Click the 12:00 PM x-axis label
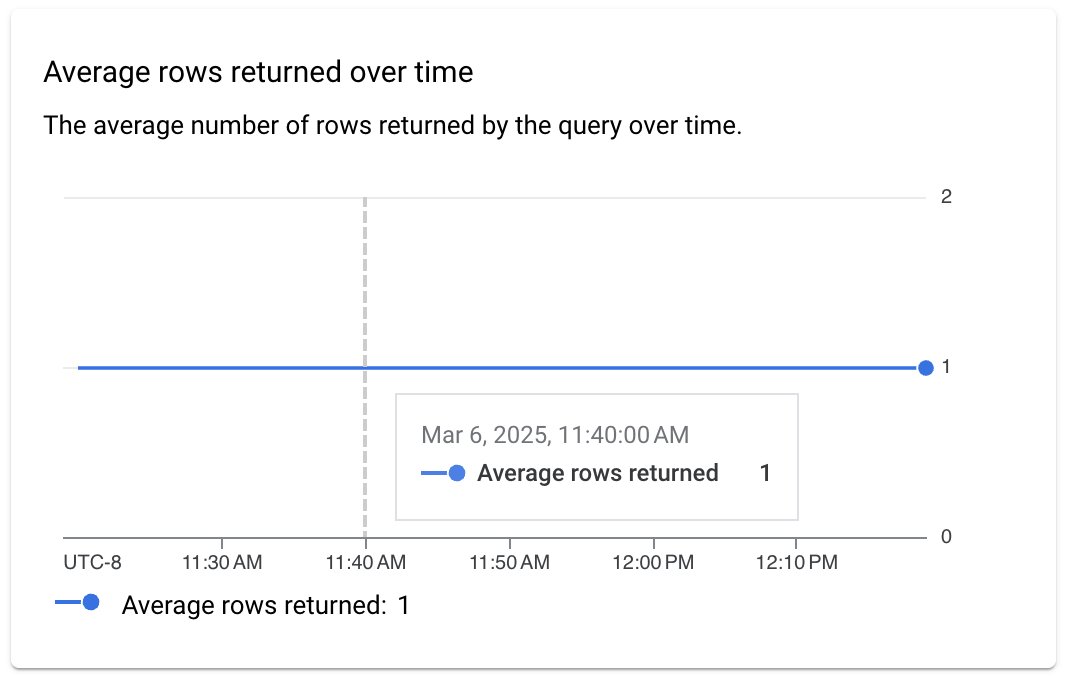 (652, 562)
